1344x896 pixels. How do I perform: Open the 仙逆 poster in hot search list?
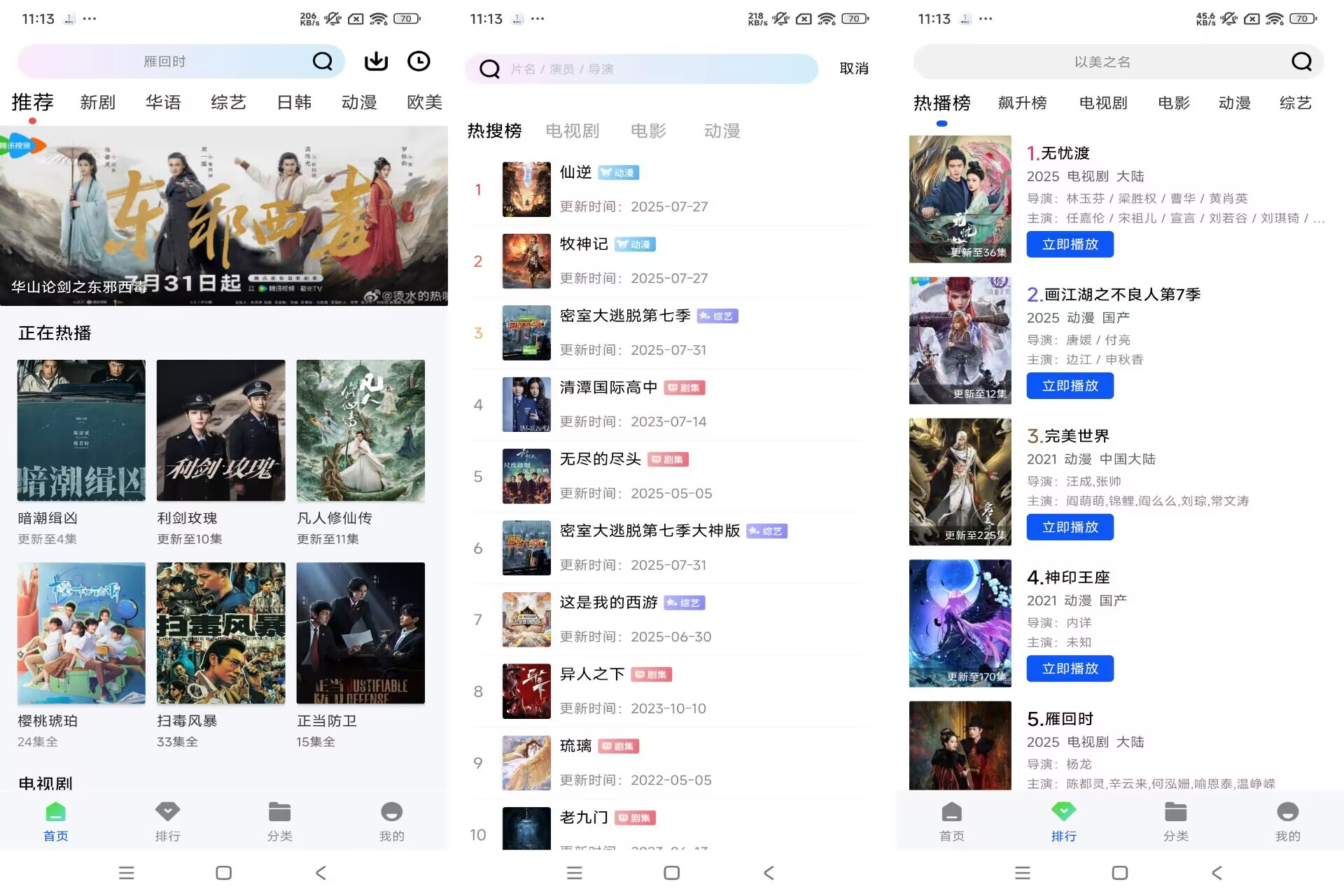pyautogui.click(x=526, y=189)
